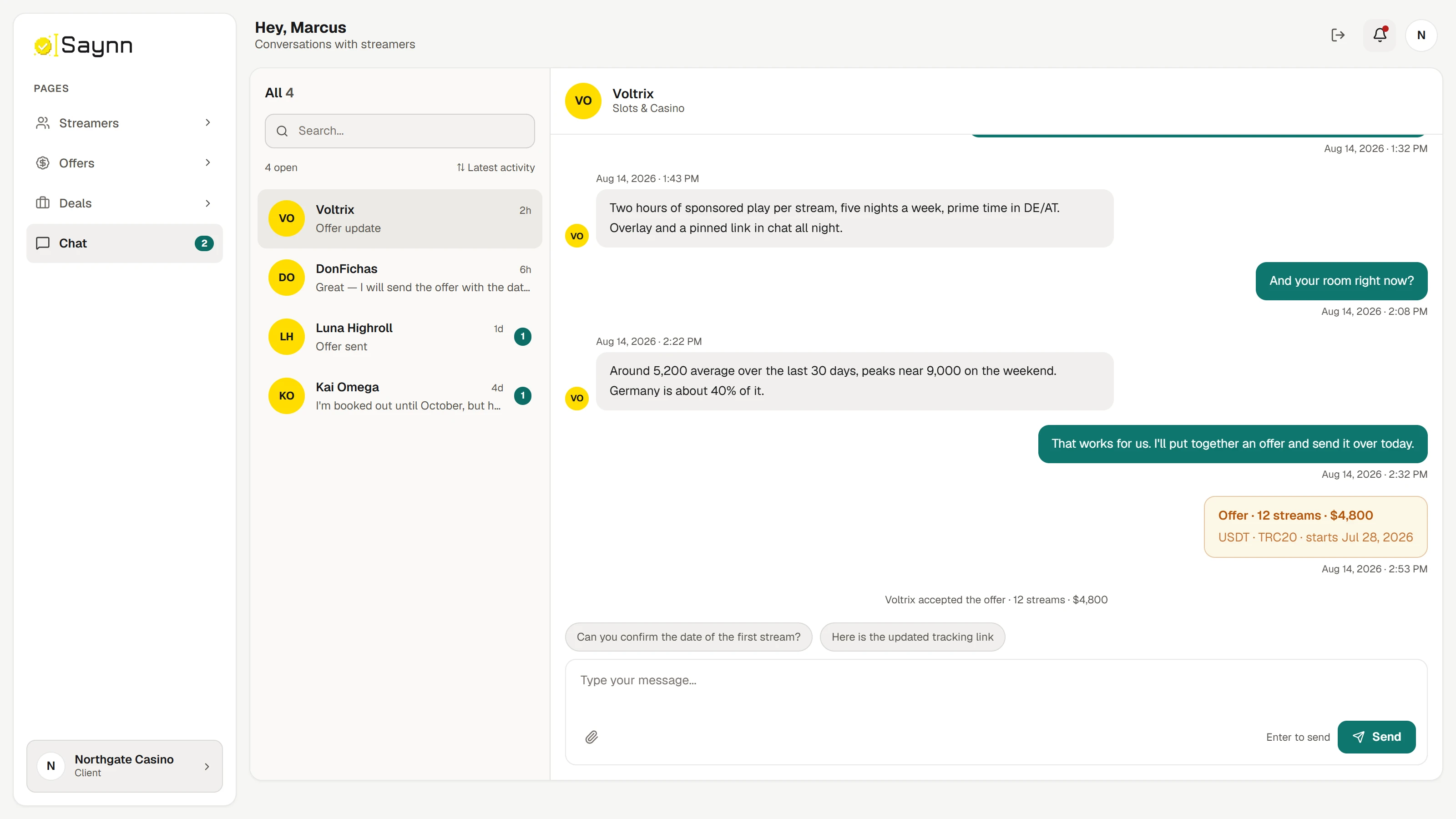Click 'Enter to send' hint
Viewport: 1456px width, 819px height.
point(1298,737)
